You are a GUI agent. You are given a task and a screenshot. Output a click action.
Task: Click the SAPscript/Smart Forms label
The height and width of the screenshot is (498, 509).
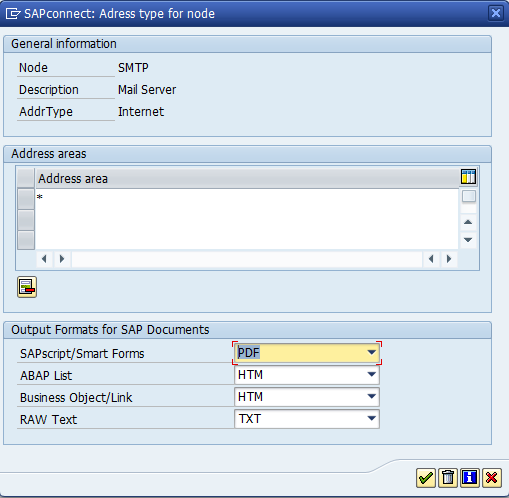click(82, 354)
